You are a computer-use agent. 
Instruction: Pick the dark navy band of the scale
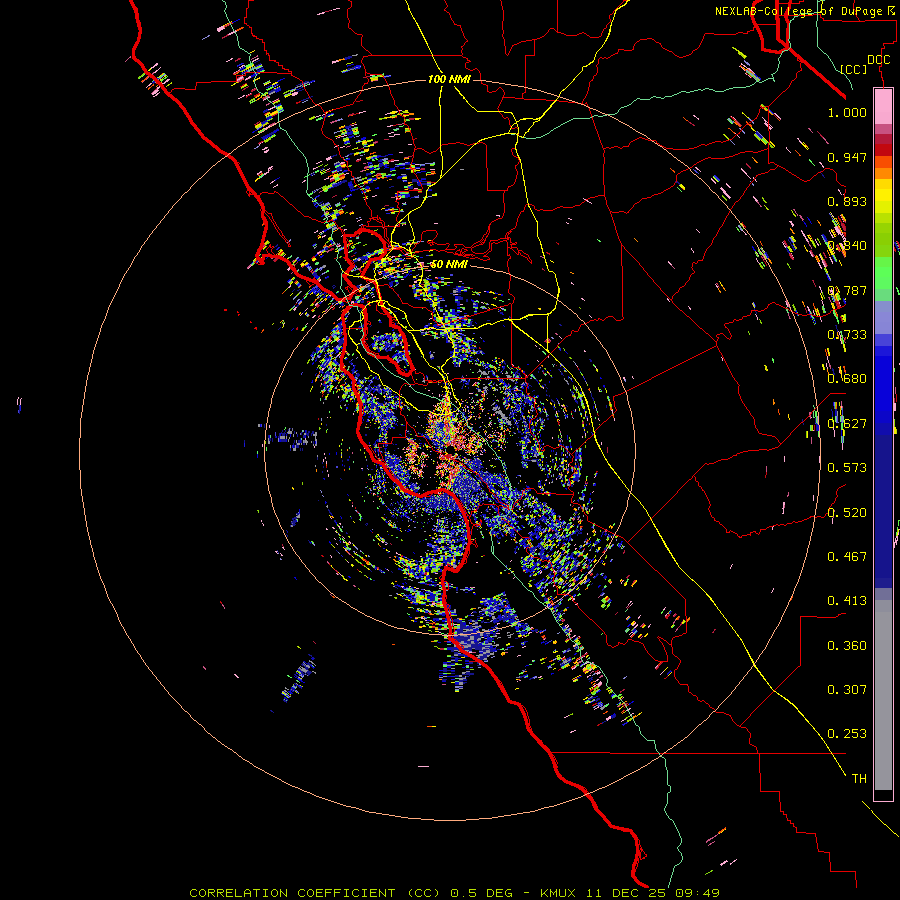tap(883, 511)
